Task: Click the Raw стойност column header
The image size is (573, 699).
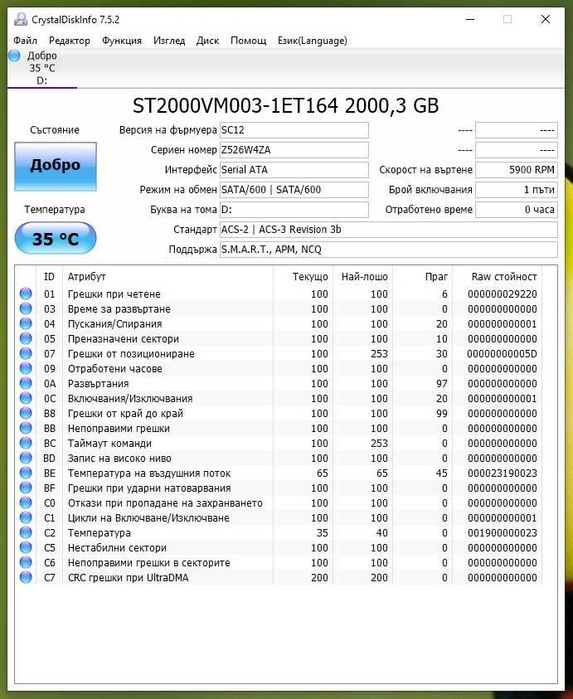Action: click(x=498, y=277)
